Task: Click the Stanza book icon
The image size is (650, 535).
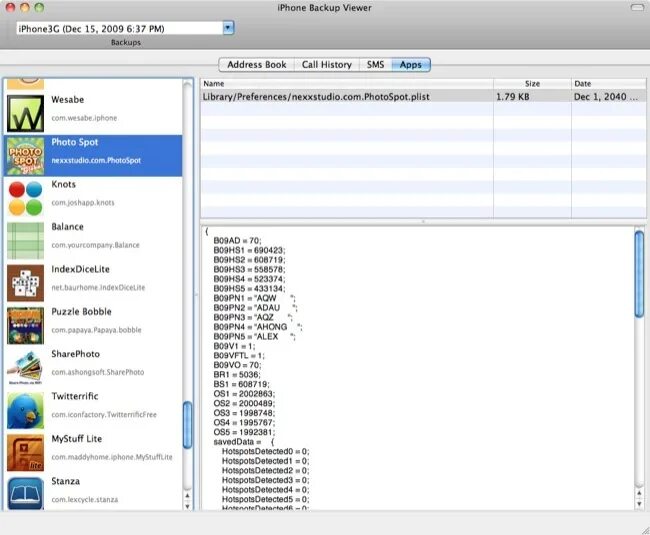Action: 25,493
